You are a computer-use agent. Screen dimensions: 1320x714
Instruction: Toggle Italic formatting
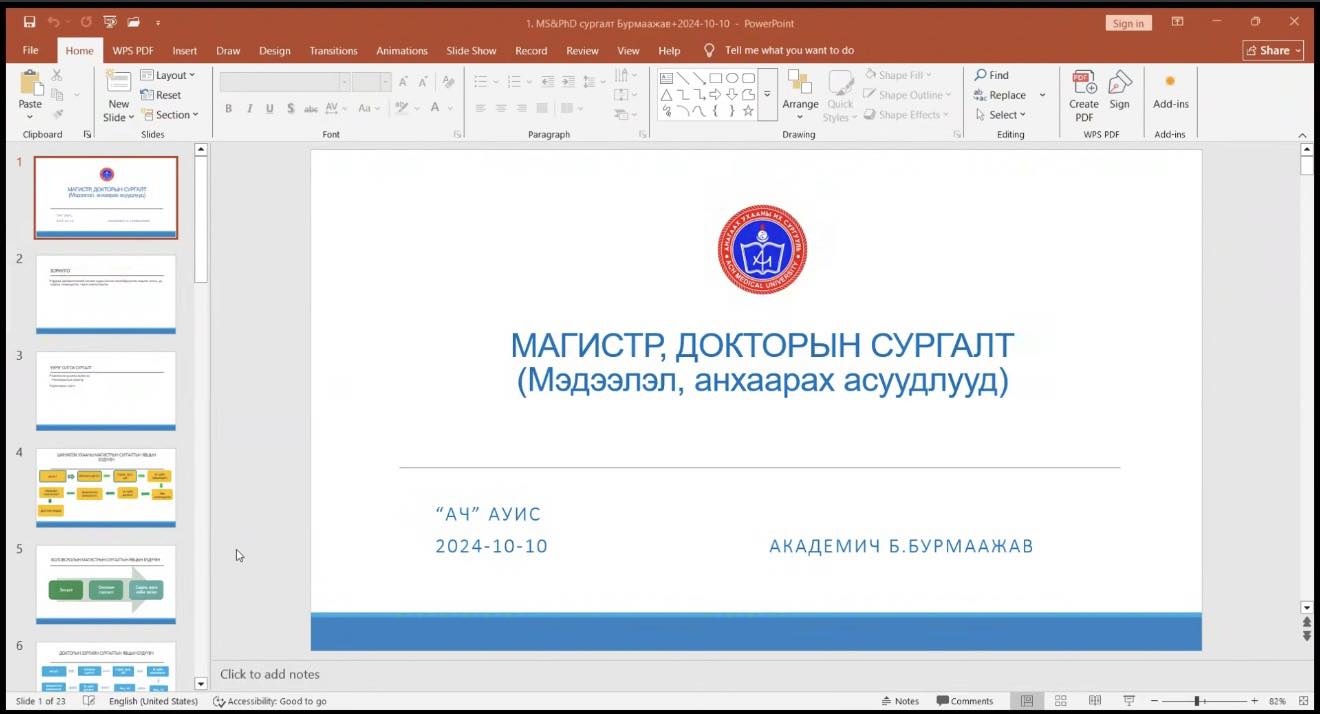pyautogui.click(x=249, y=109)
